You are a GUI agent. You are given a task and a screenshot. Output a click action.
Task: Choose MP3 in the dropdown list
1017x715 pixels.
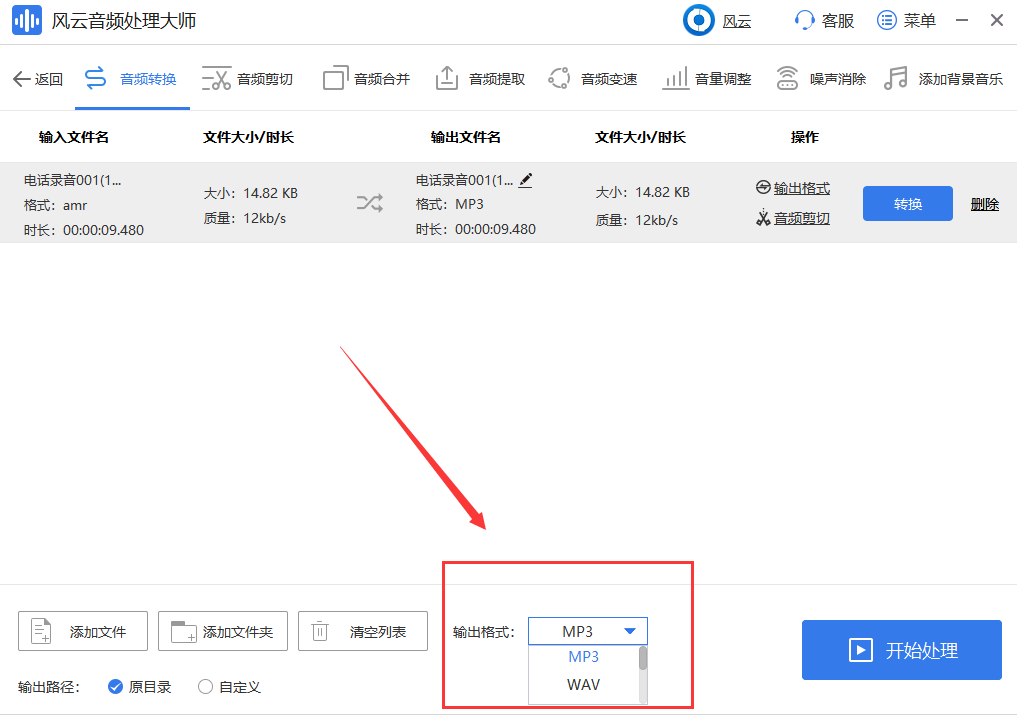[x=583, y=658]
